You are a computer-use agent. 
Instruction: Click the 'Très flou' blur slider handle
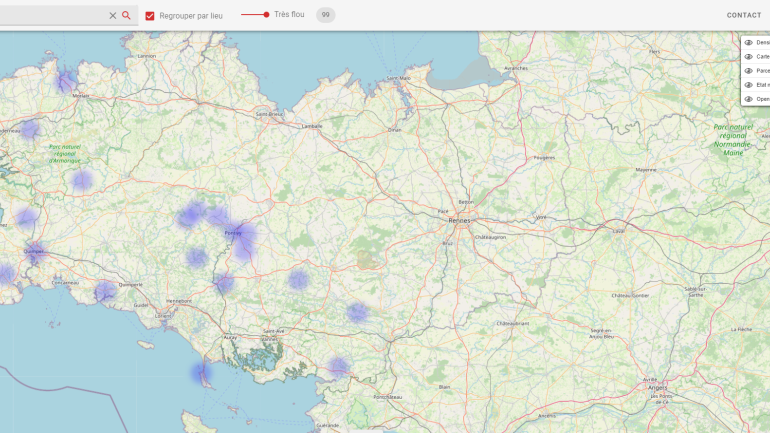click(266, 15)
